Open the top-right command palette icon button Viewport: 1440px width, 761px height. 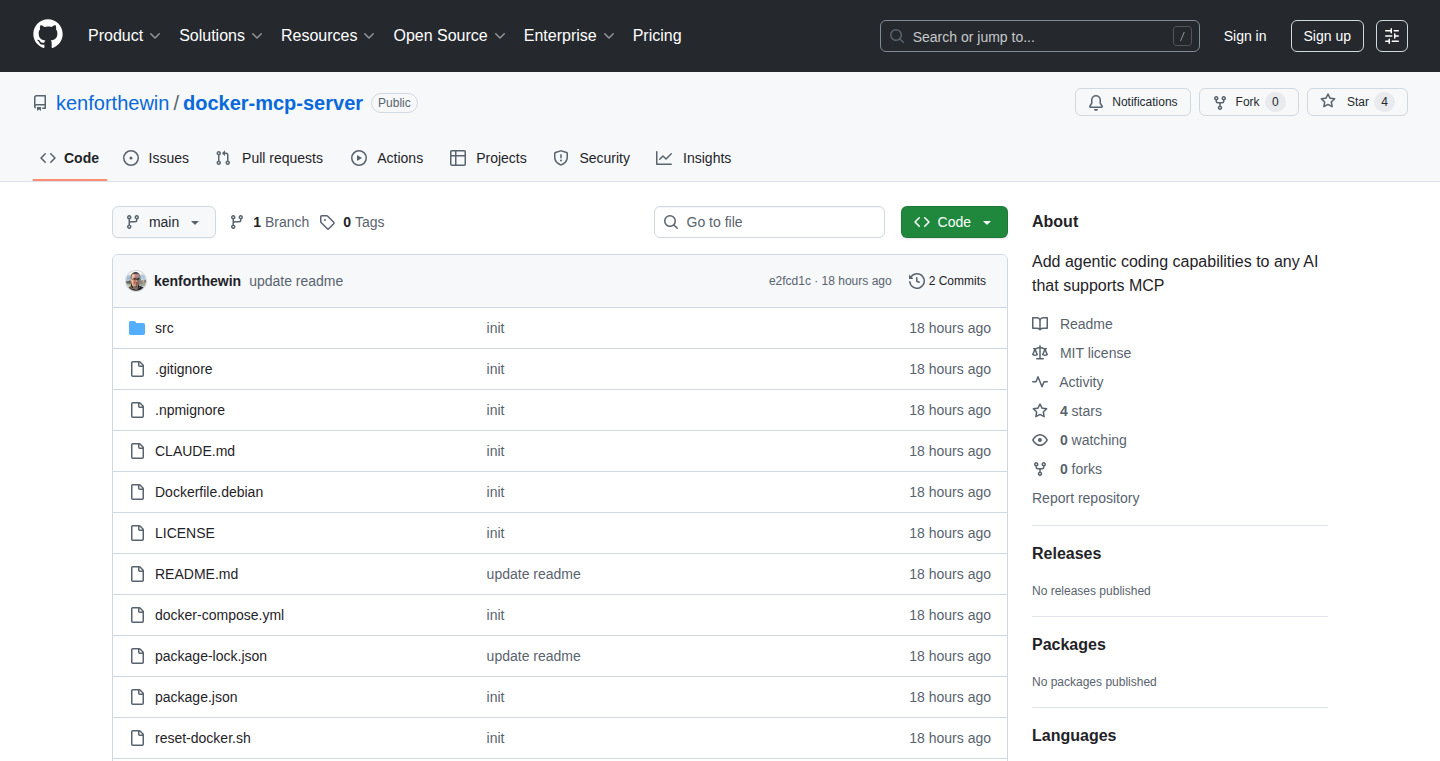(1392, 36)
